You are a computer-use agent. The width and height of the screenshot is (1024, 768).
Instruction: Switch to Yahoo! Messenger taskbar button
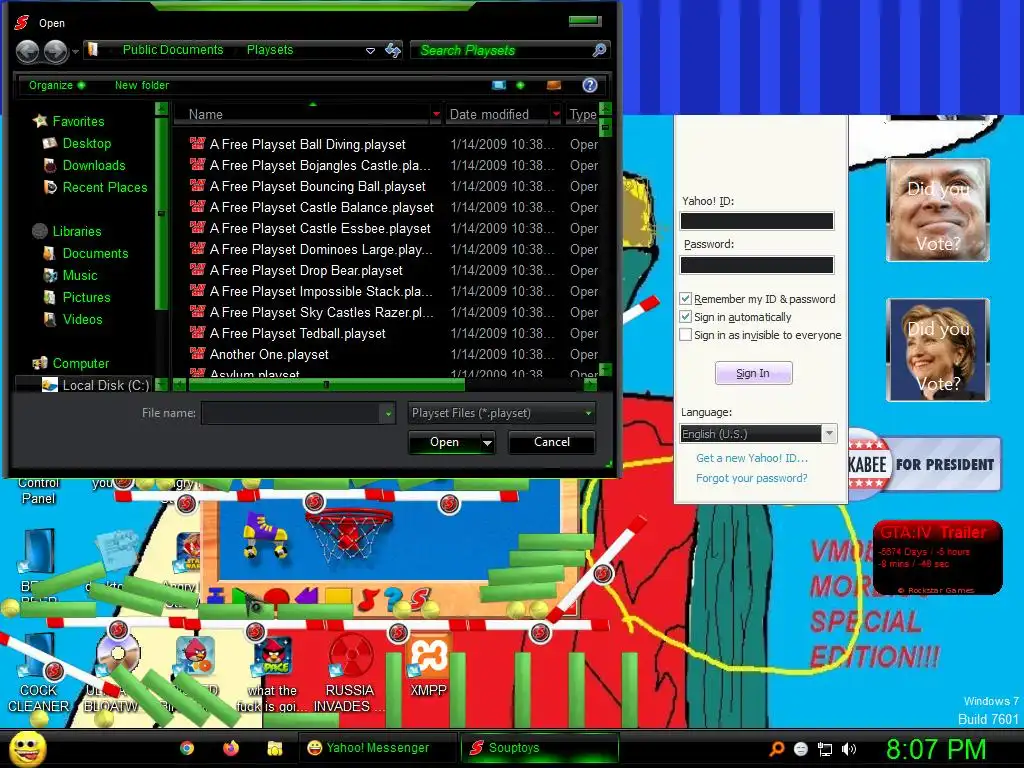tap(378, 748)
